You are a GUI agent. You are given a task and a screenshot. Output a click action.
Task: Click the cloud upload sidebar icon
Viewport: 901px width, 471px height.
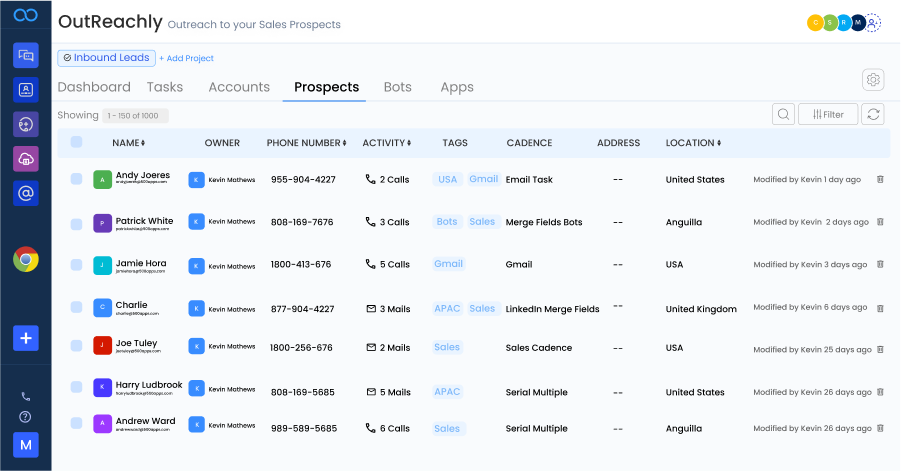coord(26,158)
